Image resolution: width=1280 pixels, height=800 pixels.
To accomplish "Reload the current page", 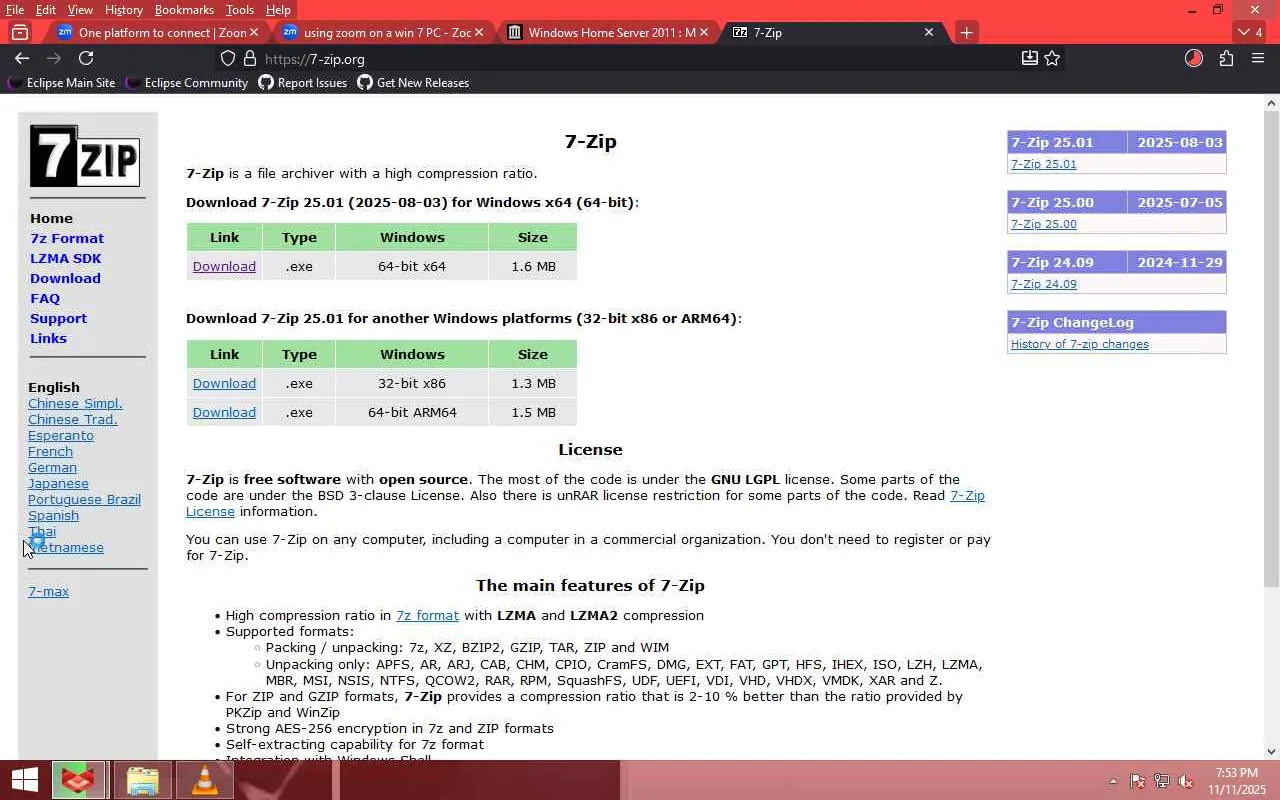I will [86, 58].
